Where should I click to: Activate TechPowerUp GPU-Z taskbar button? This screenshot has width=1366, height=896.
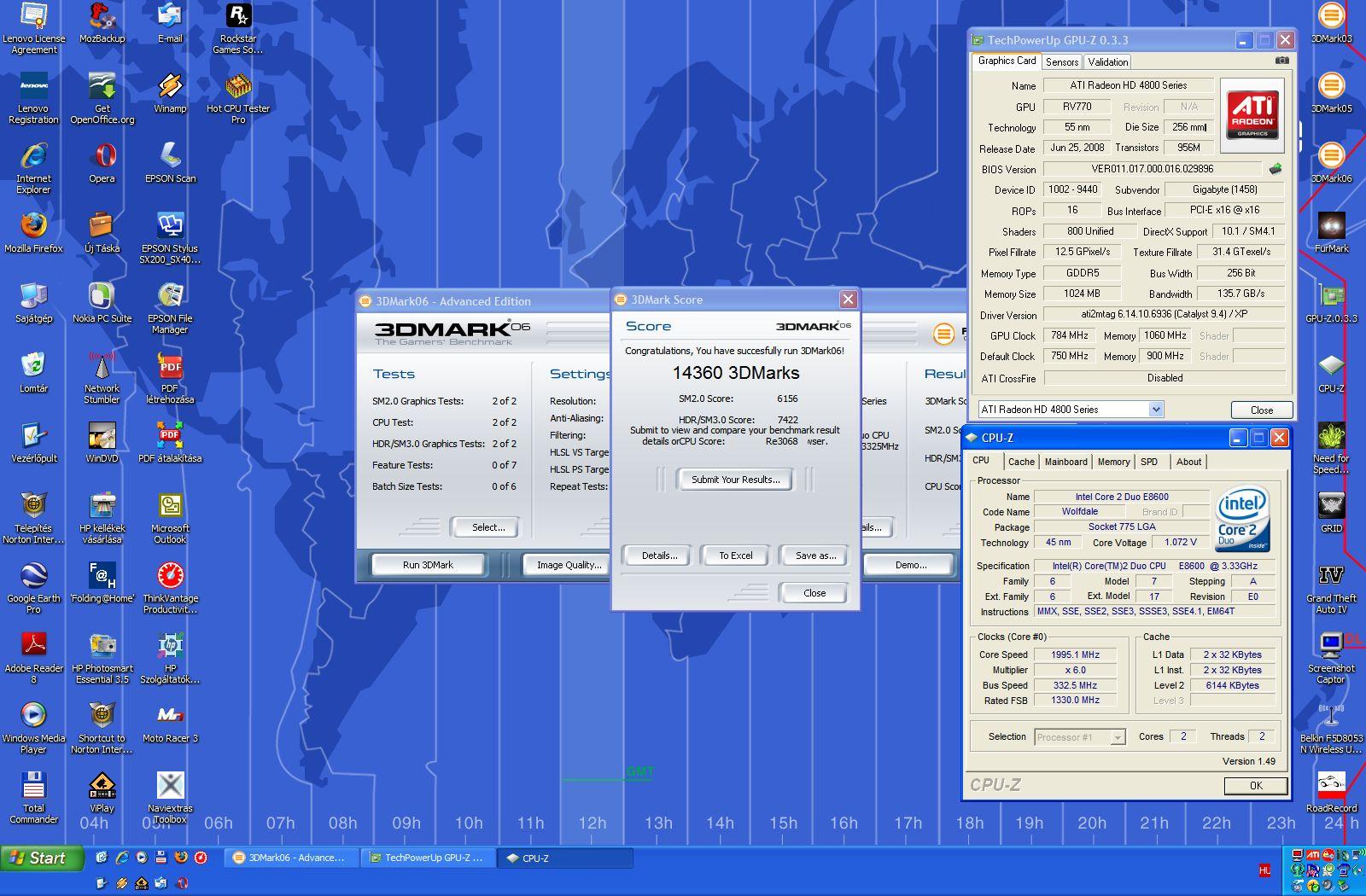tap(427, 858)
